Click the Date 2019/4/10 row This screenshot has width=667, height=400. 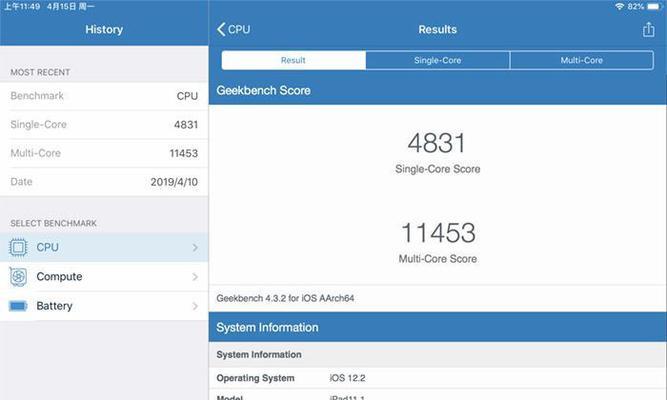[104, 182]
